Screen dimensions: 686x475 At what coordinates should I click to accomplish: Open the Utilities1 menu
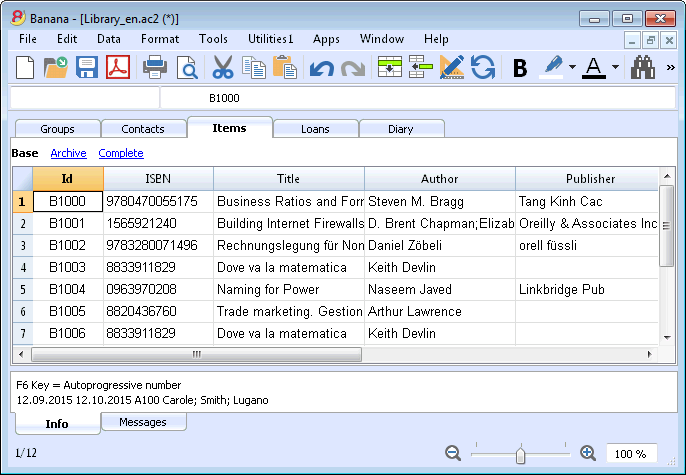click(270, 39)
